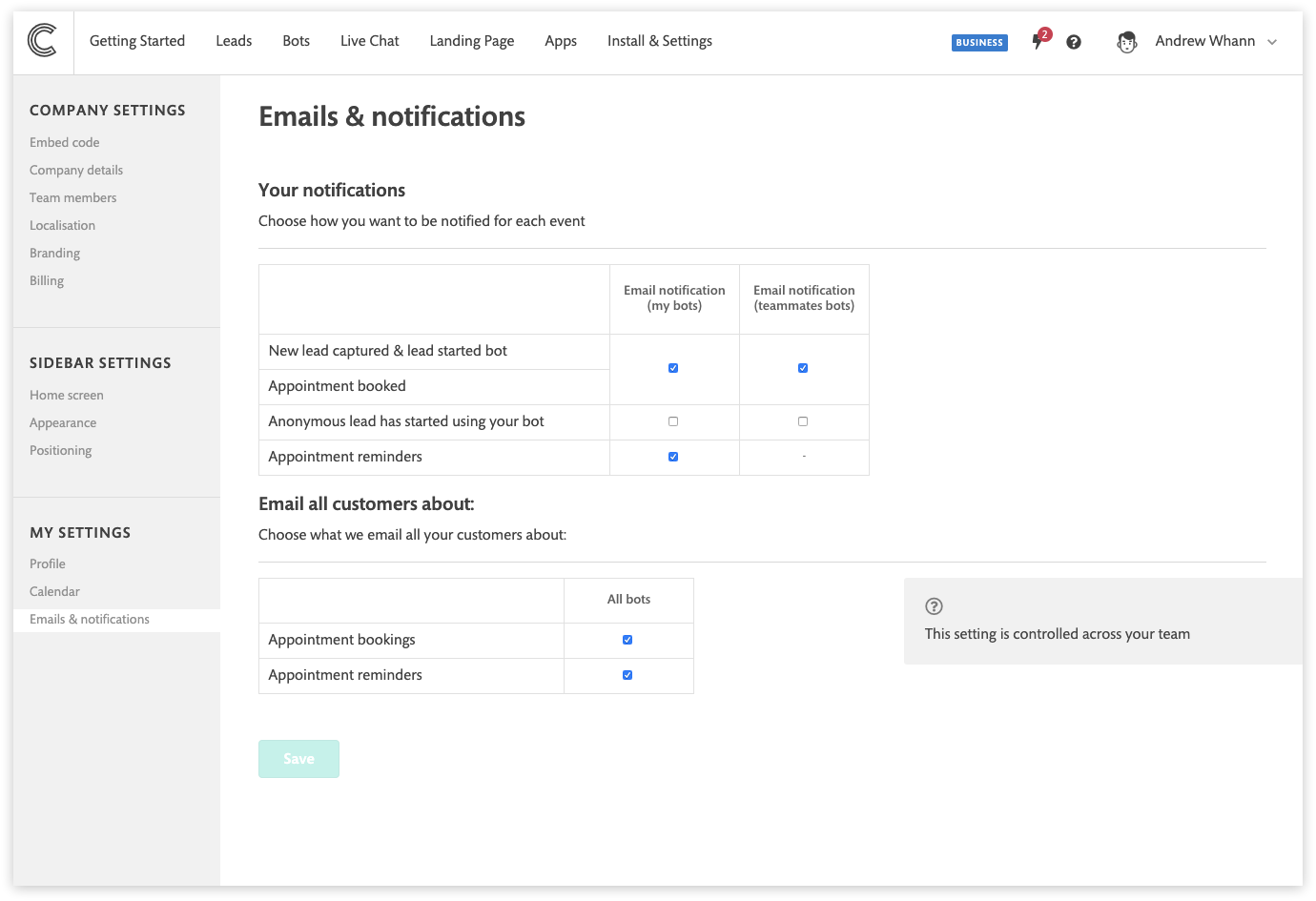Viewport: 1316px width, 901px height.
Task: Open the Calendar settings link
Action: [x=54, y=591]
